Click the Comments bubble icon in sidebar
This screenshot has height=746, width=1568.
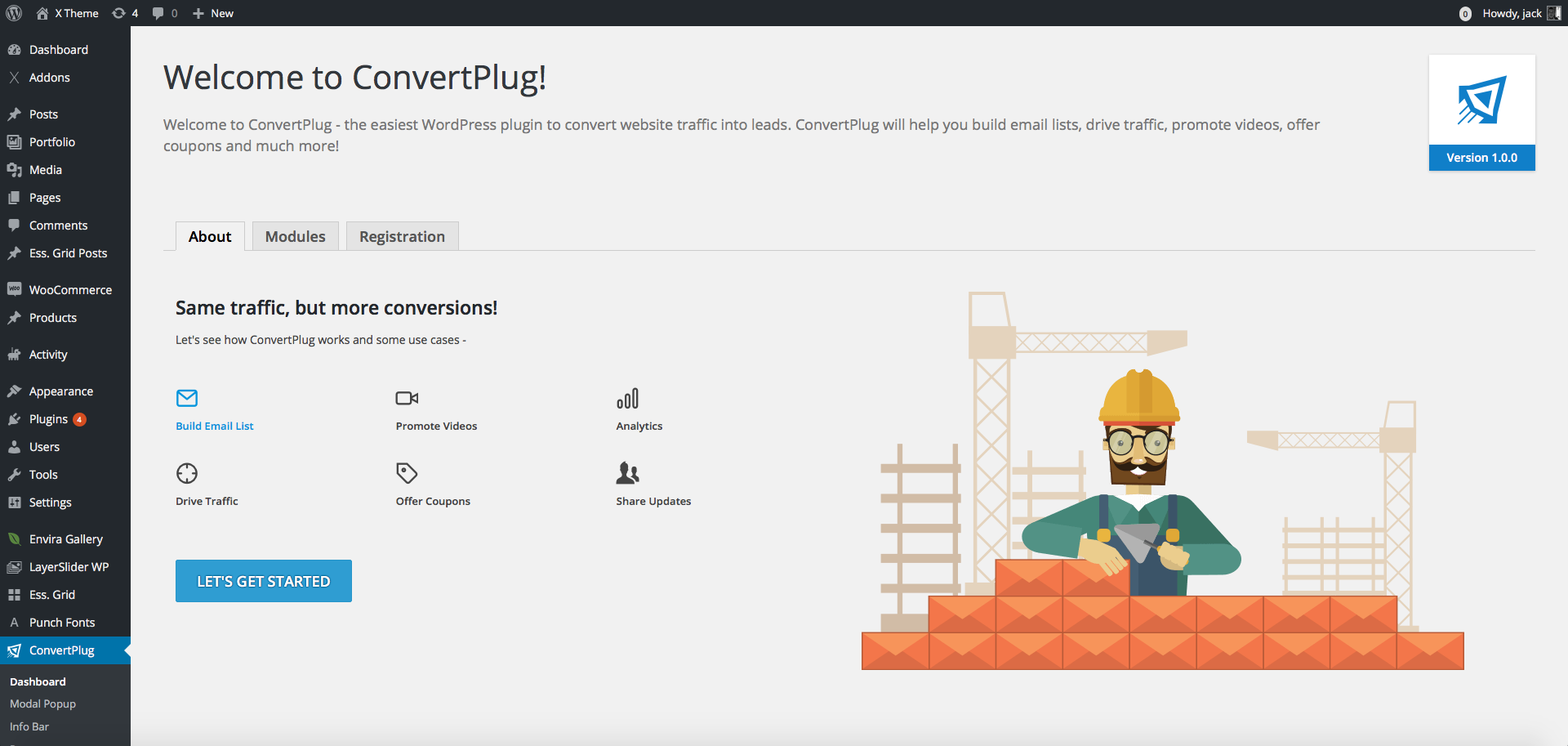(x=14, y=226)
